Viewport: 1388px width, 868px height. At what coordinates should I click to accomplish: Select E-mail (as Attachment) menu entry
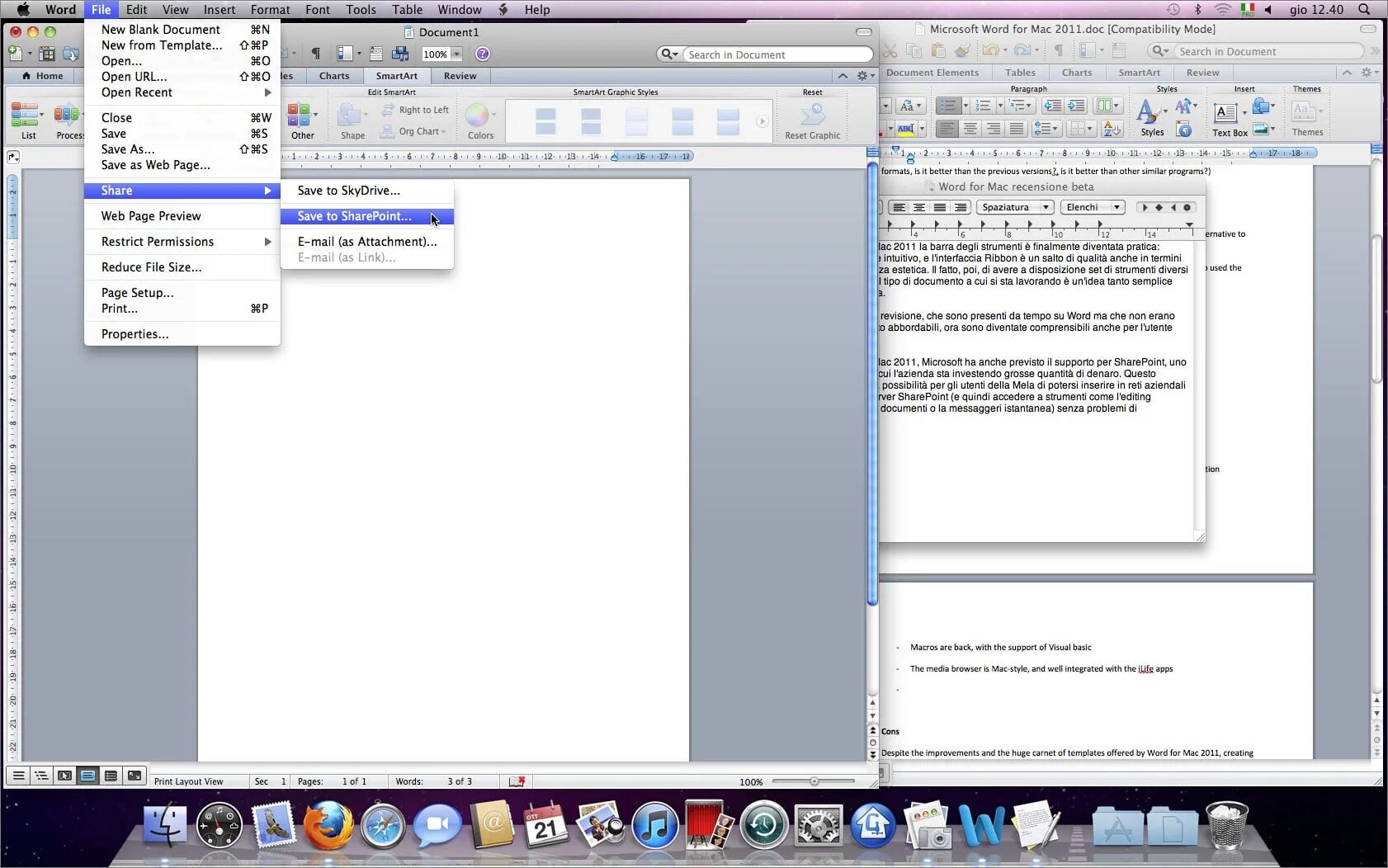366,242
